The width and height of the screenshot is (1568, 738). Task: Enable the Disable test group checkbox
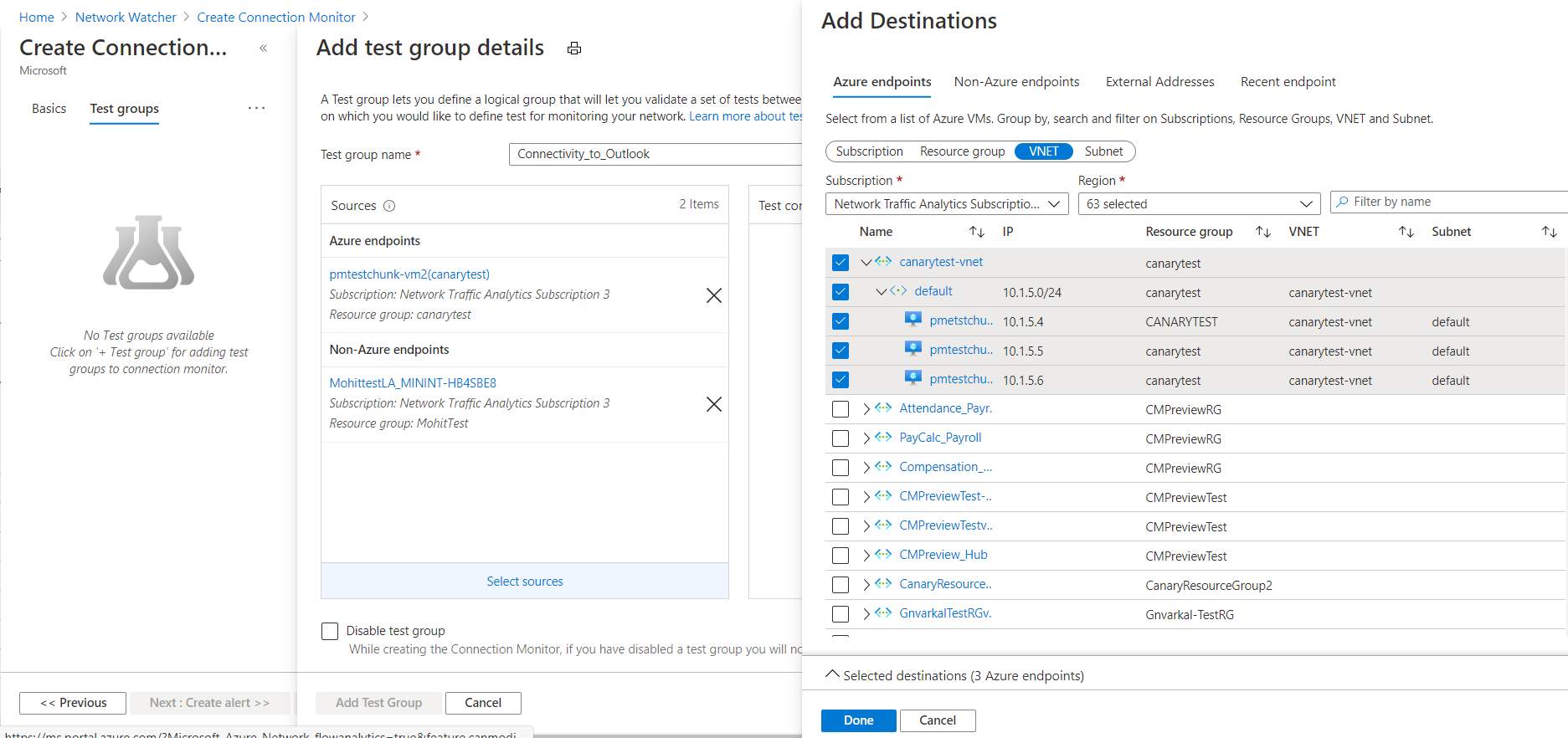tap(330, 631)
